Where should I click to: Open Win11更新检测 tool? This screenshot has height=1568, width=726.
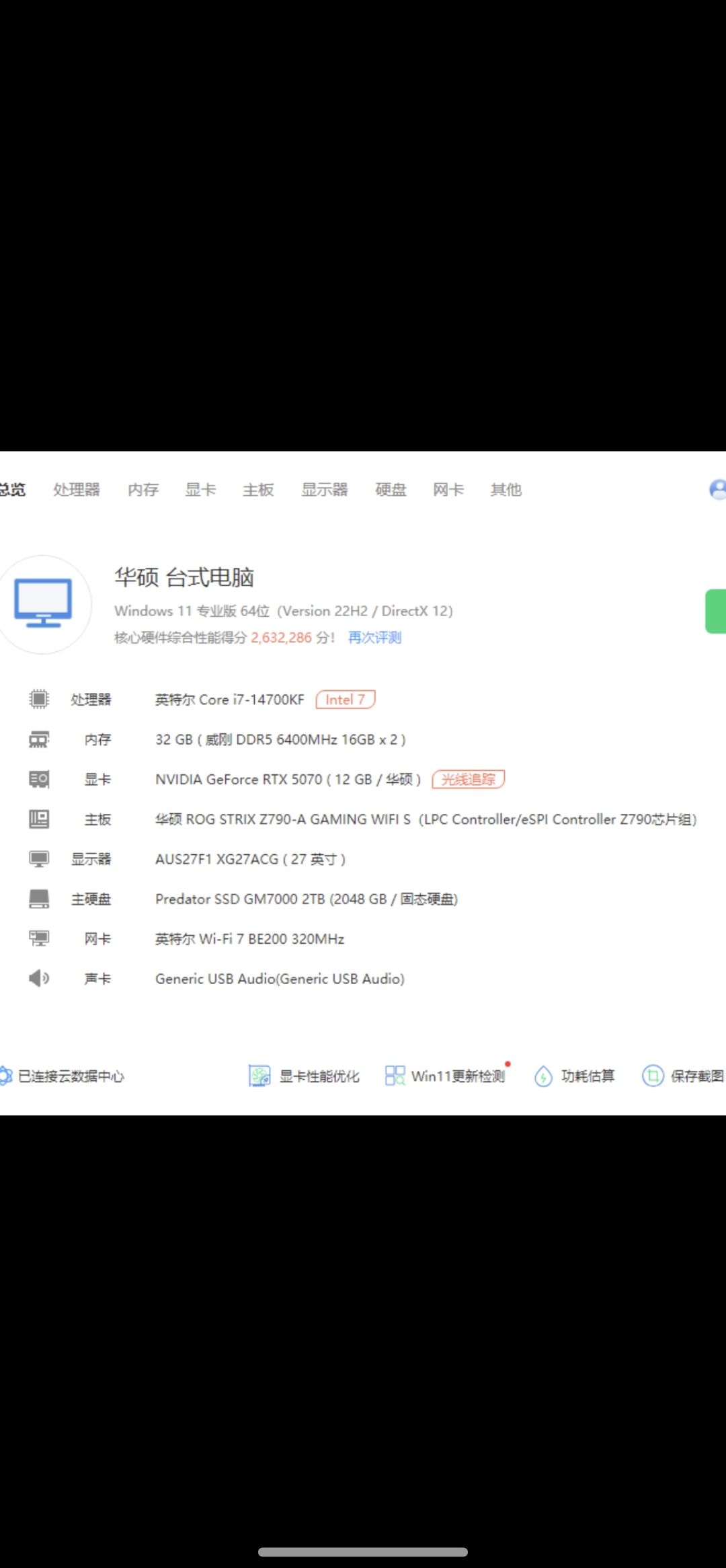[x=446, y=1076]
